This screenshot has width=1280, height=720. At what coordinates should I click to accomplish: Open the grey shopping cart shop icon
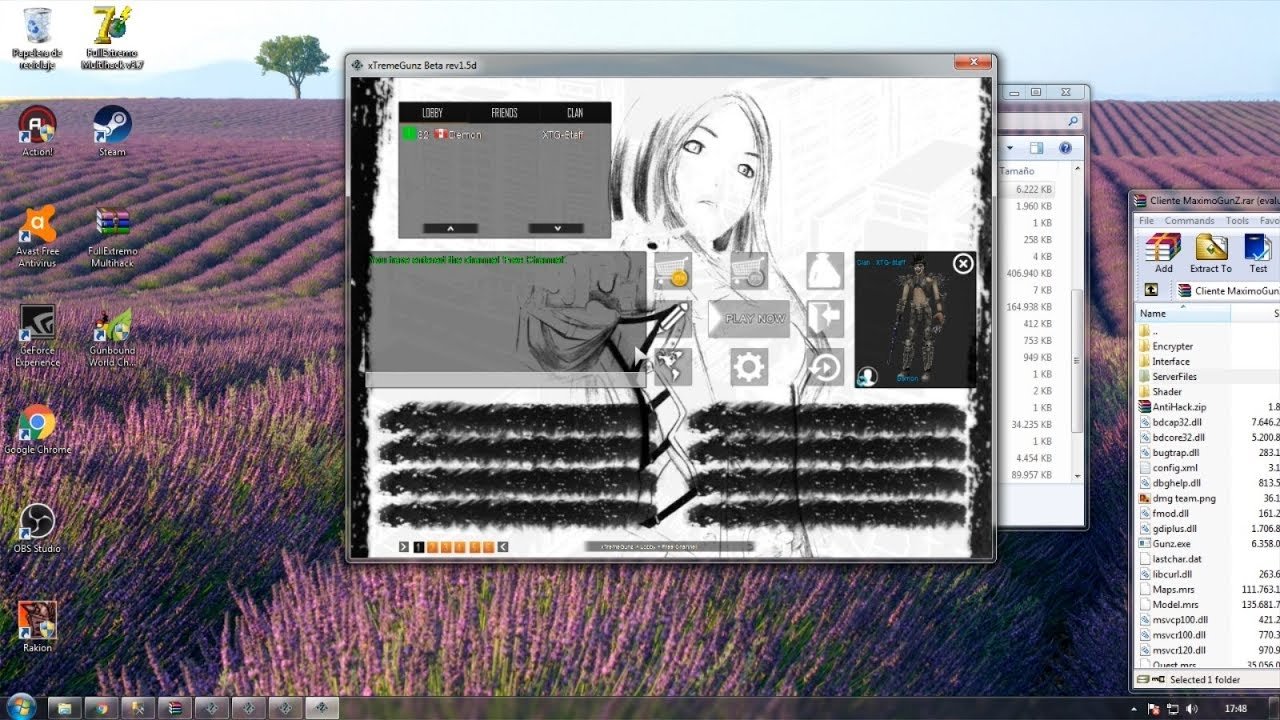(x=748, y=270)
